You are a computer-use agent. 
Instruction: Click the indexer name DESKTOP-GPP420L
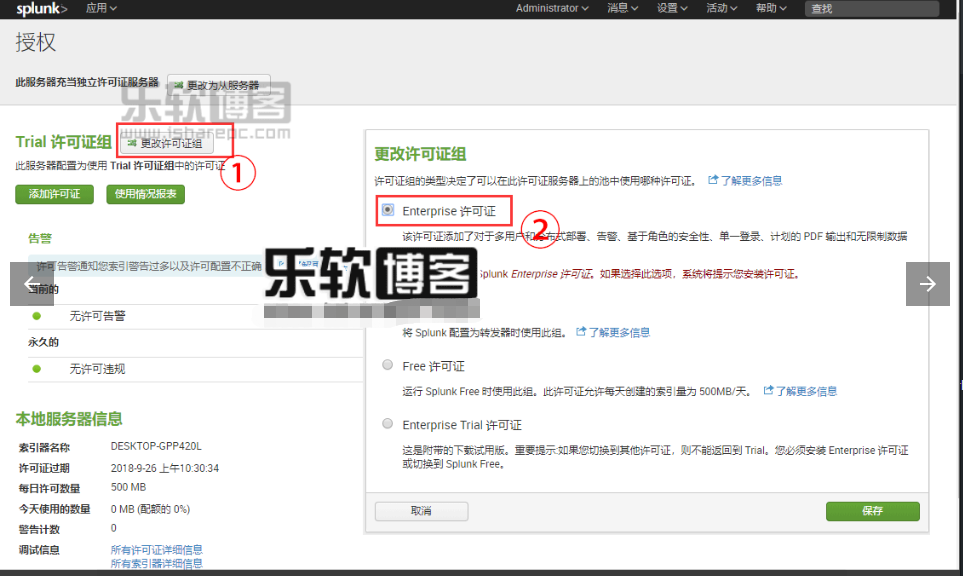156,446
